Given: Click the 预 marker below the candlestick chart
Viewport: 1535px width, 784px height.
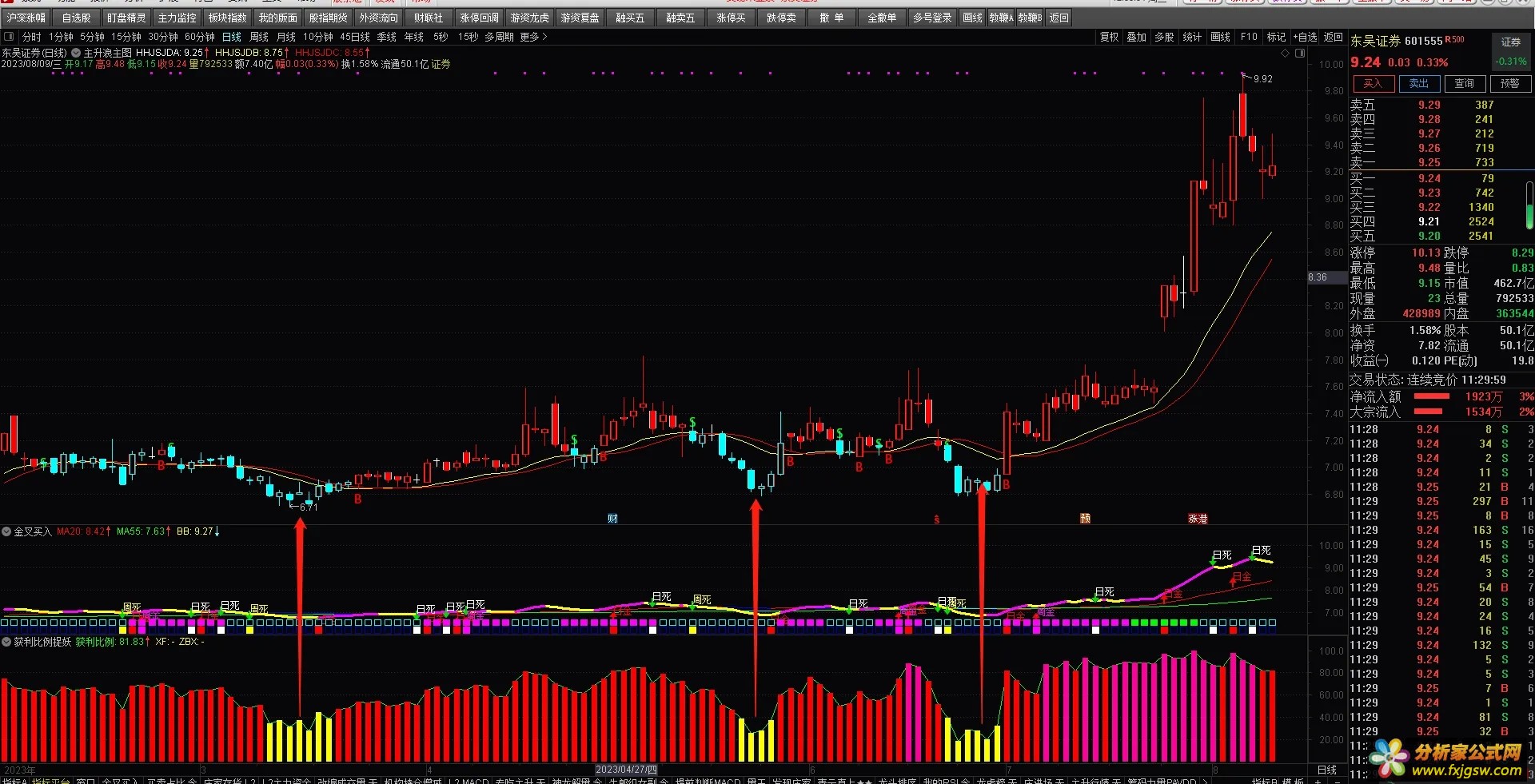Looking at the screenshot, I should pos(1085,519).
